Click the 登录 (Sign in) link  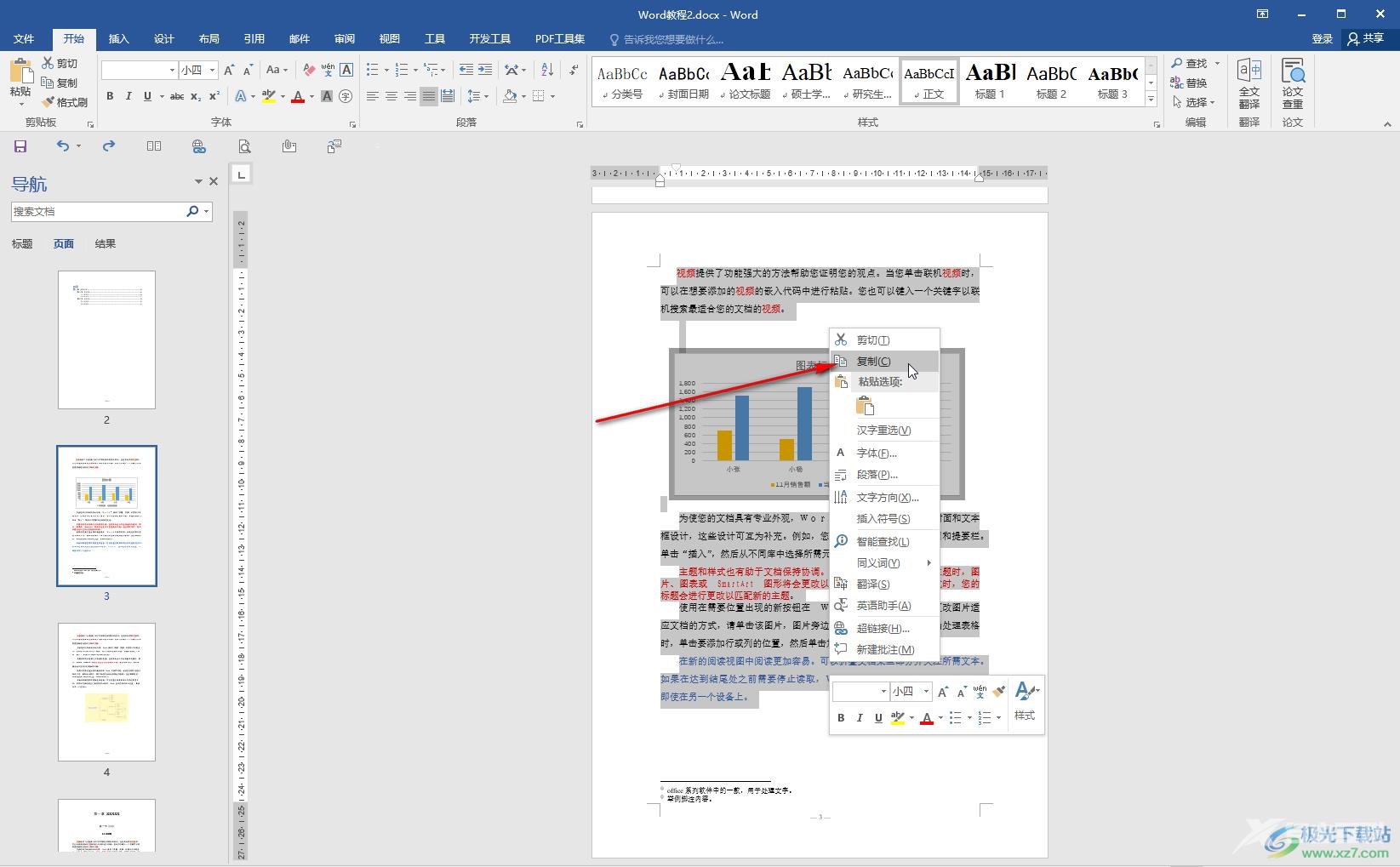[1322, 39]
